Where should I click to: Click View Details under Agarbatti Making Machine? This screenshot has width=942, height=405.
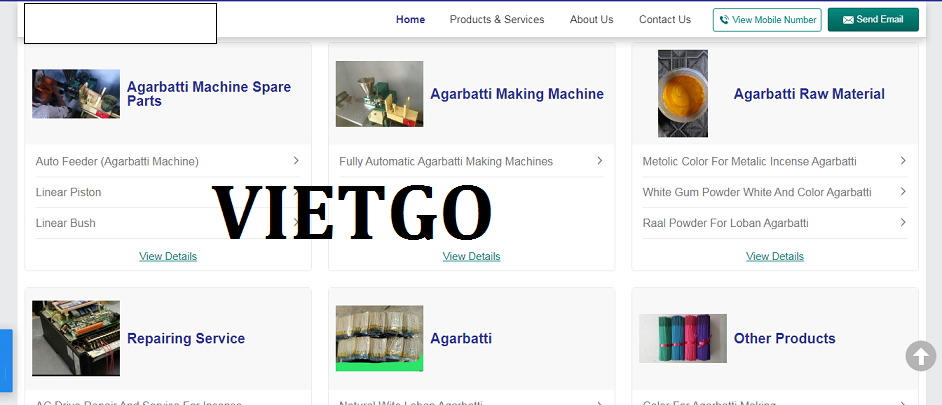coord(471,257)
